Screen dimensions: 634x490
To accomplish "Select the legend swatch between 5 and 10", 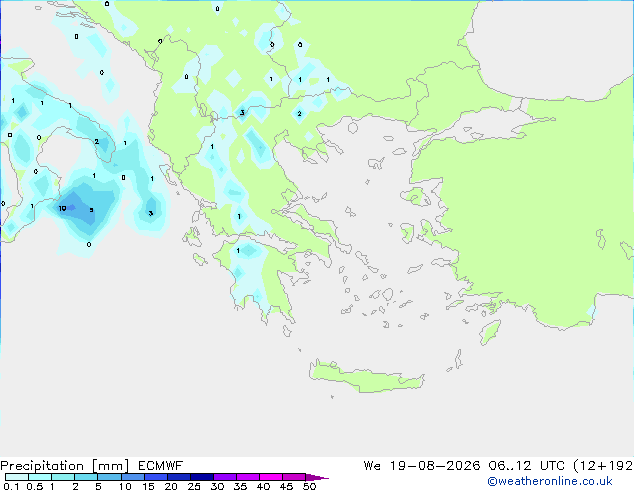I will (109, 477).
